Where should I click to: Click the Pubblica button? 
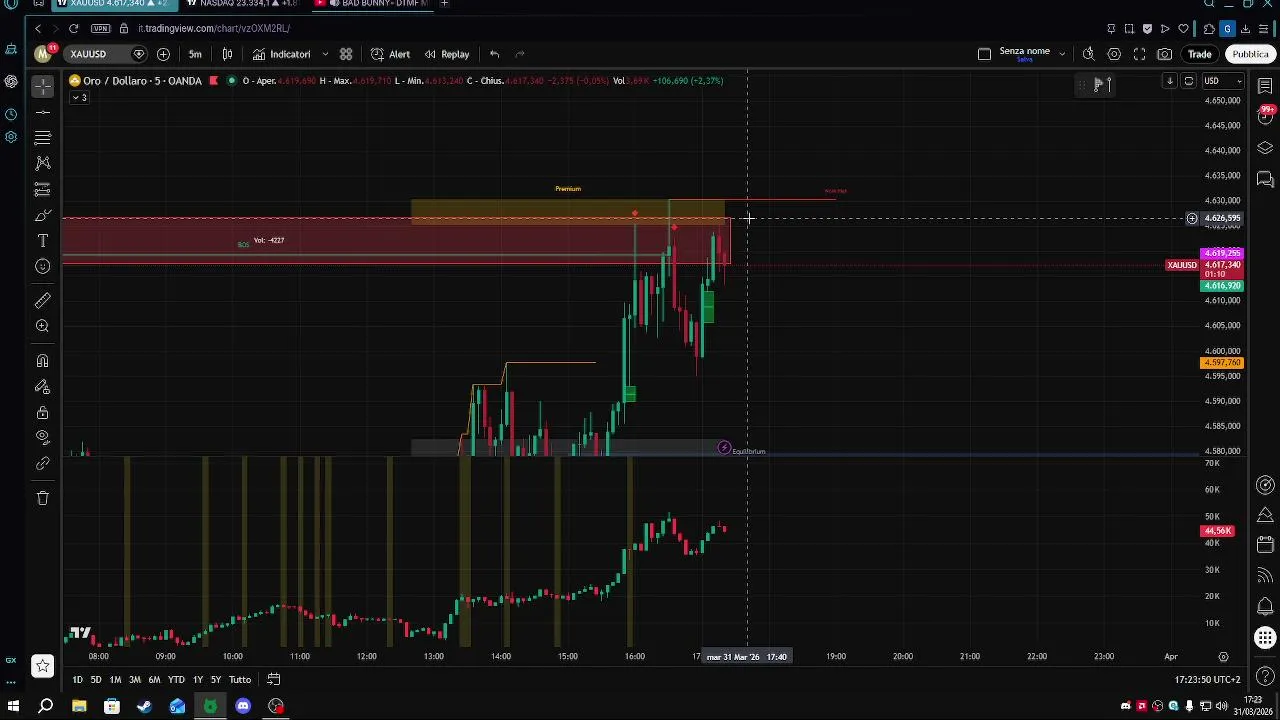pos(1250,54)
